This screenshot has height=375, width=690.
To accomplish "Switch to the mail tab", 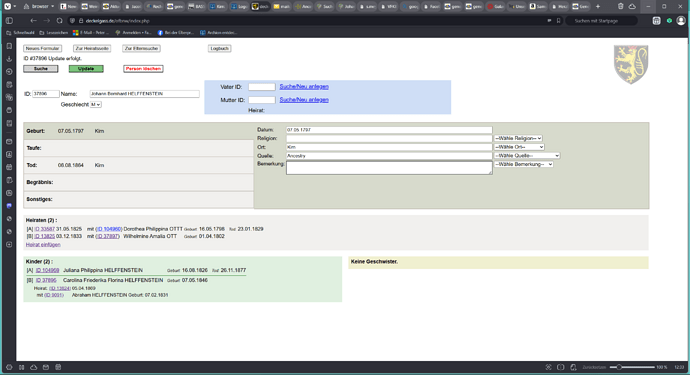I will [282, 7].
